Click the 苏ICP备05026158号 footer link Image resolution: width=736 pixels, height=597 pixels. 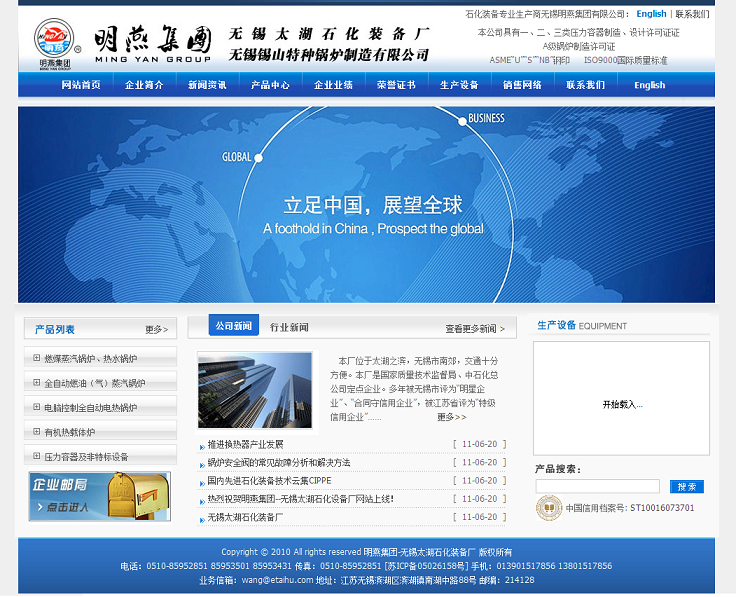(x=426, y=566)
